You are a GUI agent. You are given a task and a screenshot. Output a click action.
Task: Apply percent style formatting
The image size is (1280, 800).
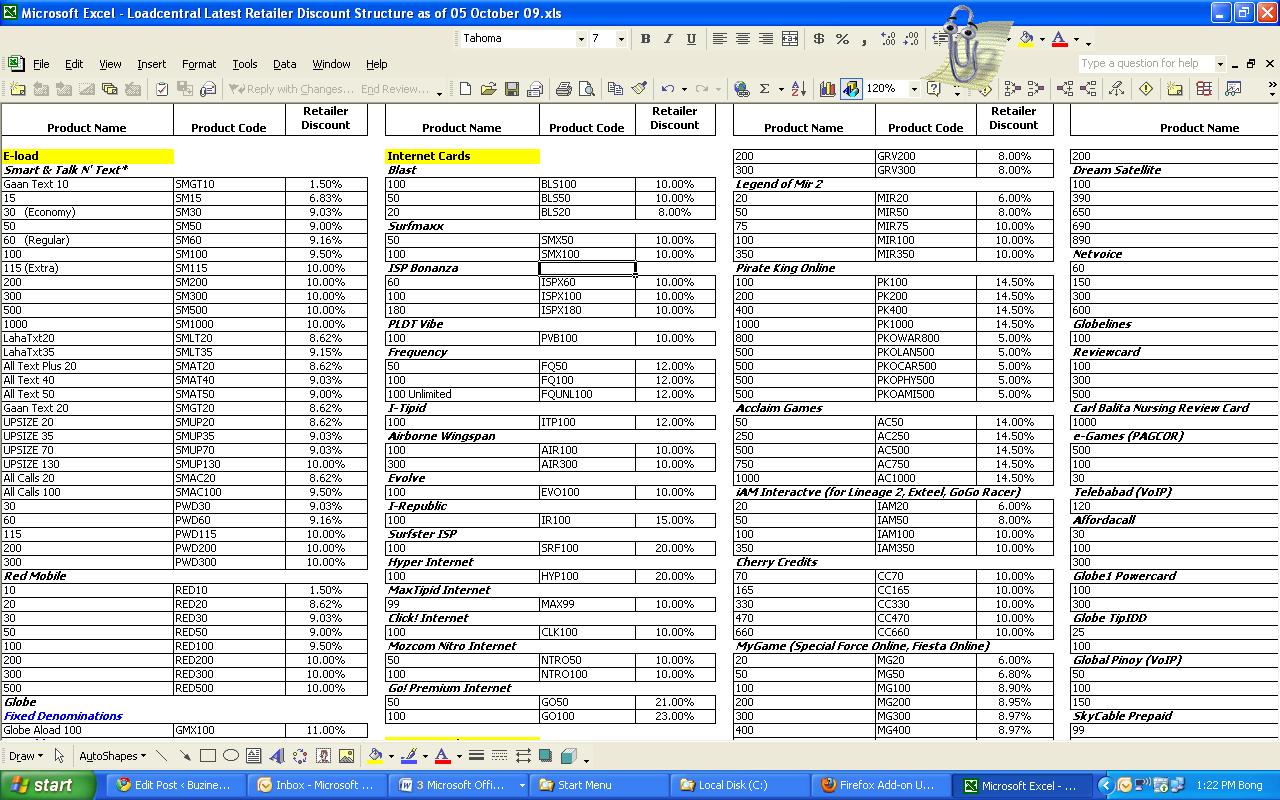click(x=842, y=39)
